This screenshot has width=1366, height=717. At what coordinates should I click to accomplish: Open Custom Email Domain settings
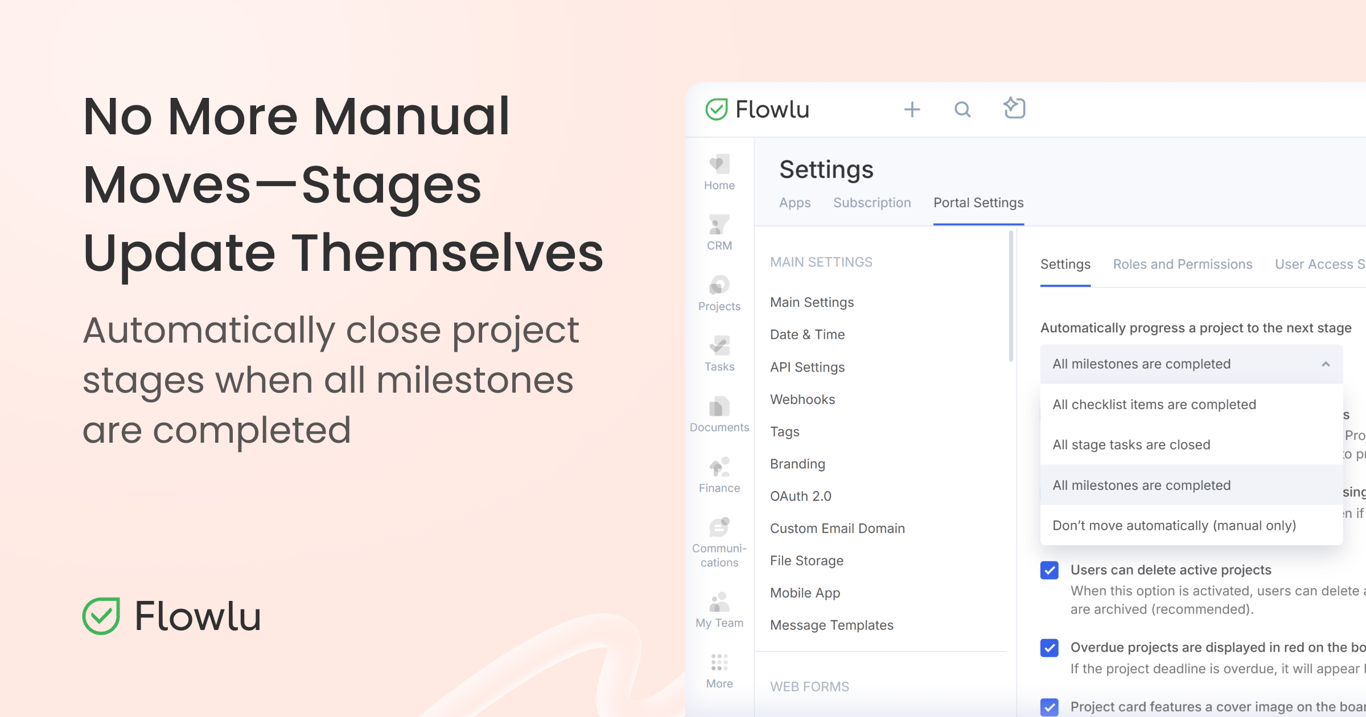(x=837, y=528)
